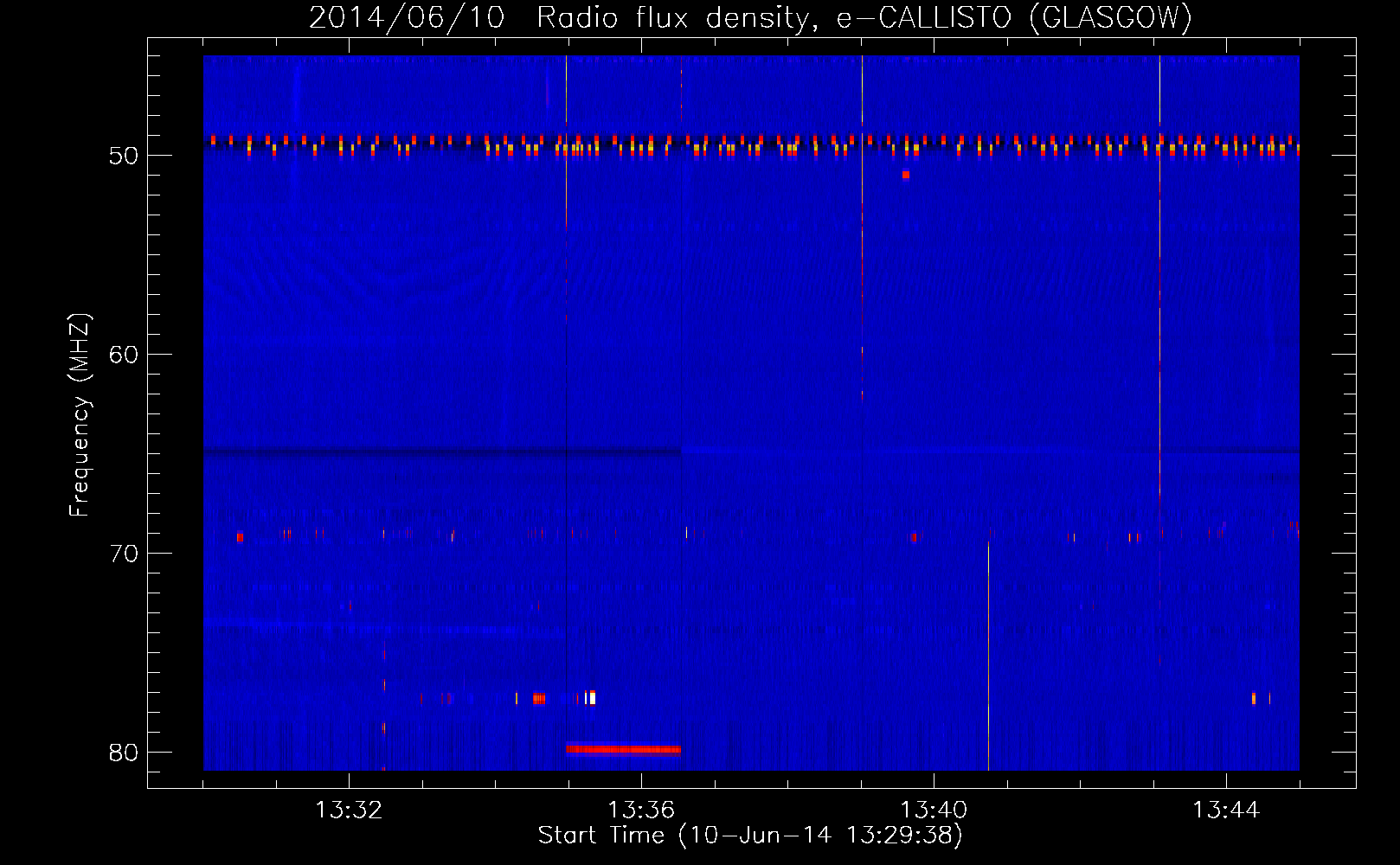Select the 70 frequency tick label
Screen dimensions: 1400x865
click(x=125, y=554)
